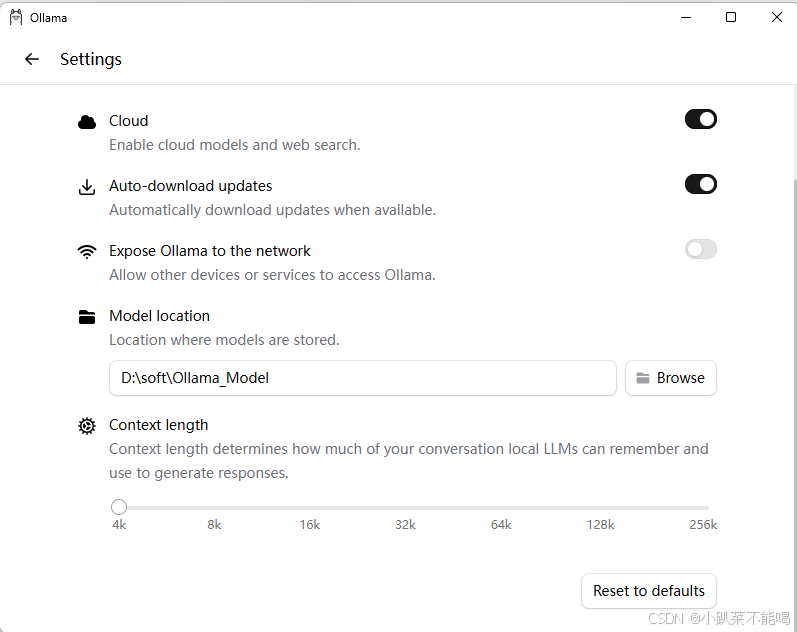
Task: Set context length to 32k
Action: point(405,507)
